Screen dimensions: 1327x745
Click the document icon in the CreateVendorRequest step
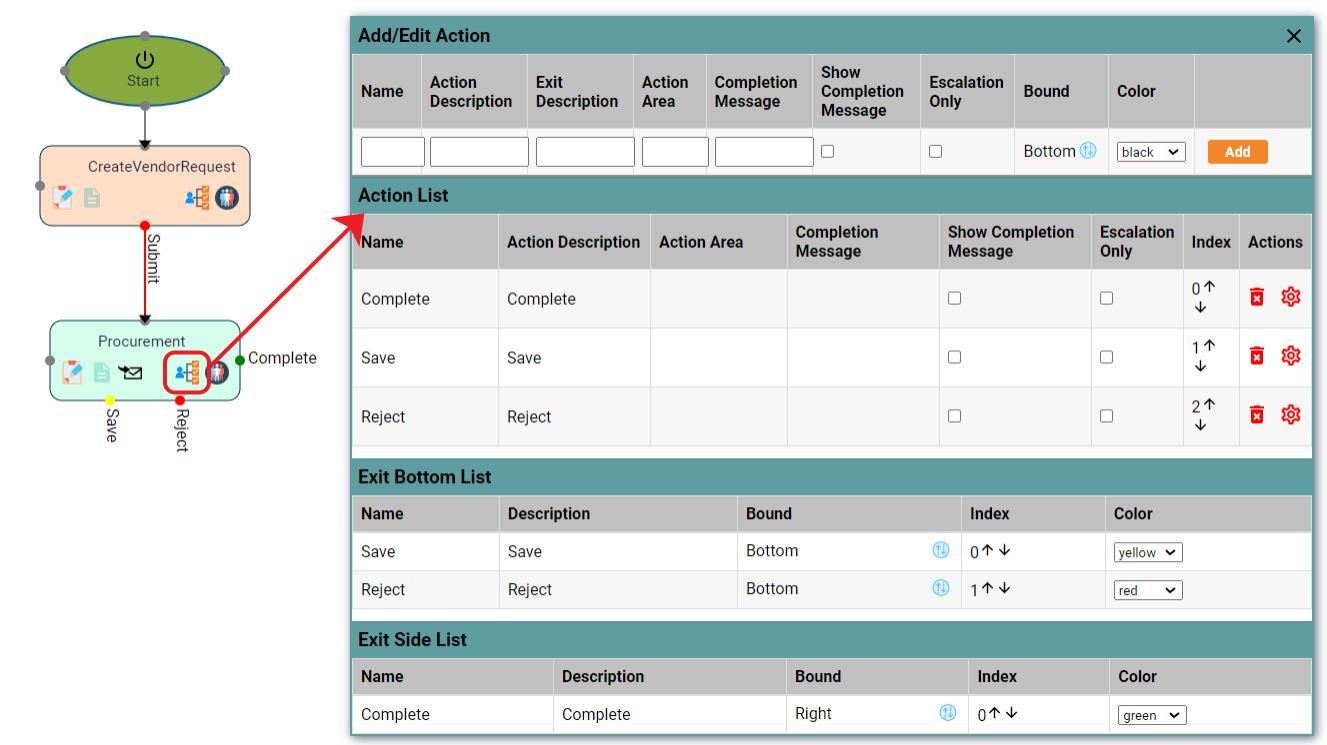(91, 198)
